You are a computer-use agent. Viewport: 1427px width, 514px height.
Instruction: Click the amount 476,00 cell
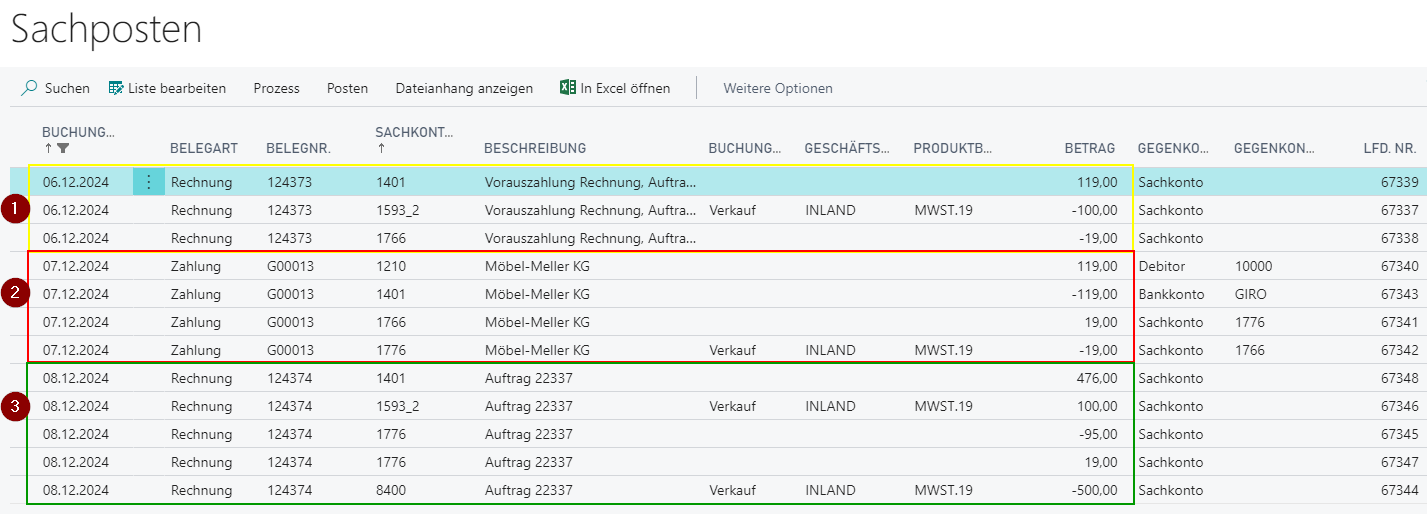click(1096, 378)
